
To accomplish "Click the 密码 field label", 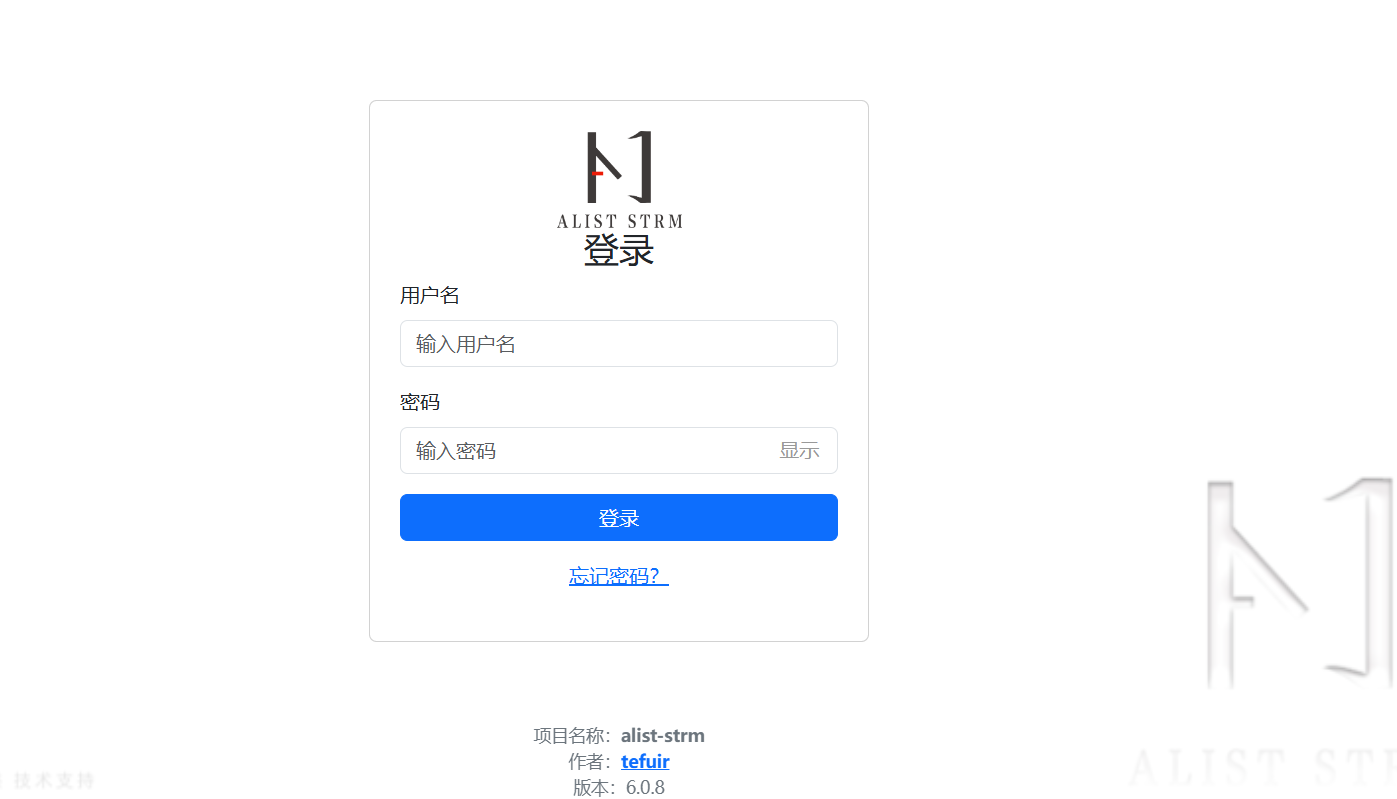I will [420, 402].
